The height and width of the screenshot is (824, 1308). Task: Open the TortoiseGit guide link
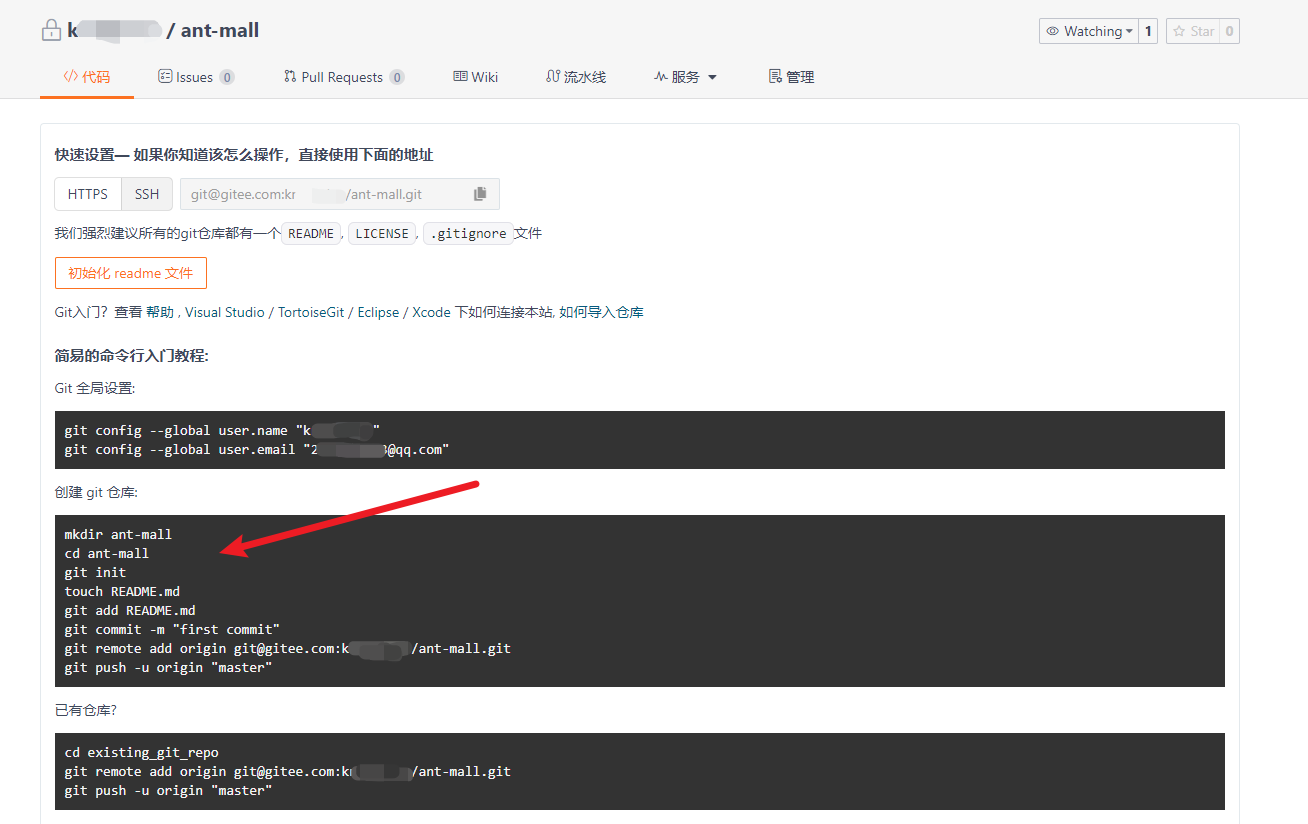311,312
